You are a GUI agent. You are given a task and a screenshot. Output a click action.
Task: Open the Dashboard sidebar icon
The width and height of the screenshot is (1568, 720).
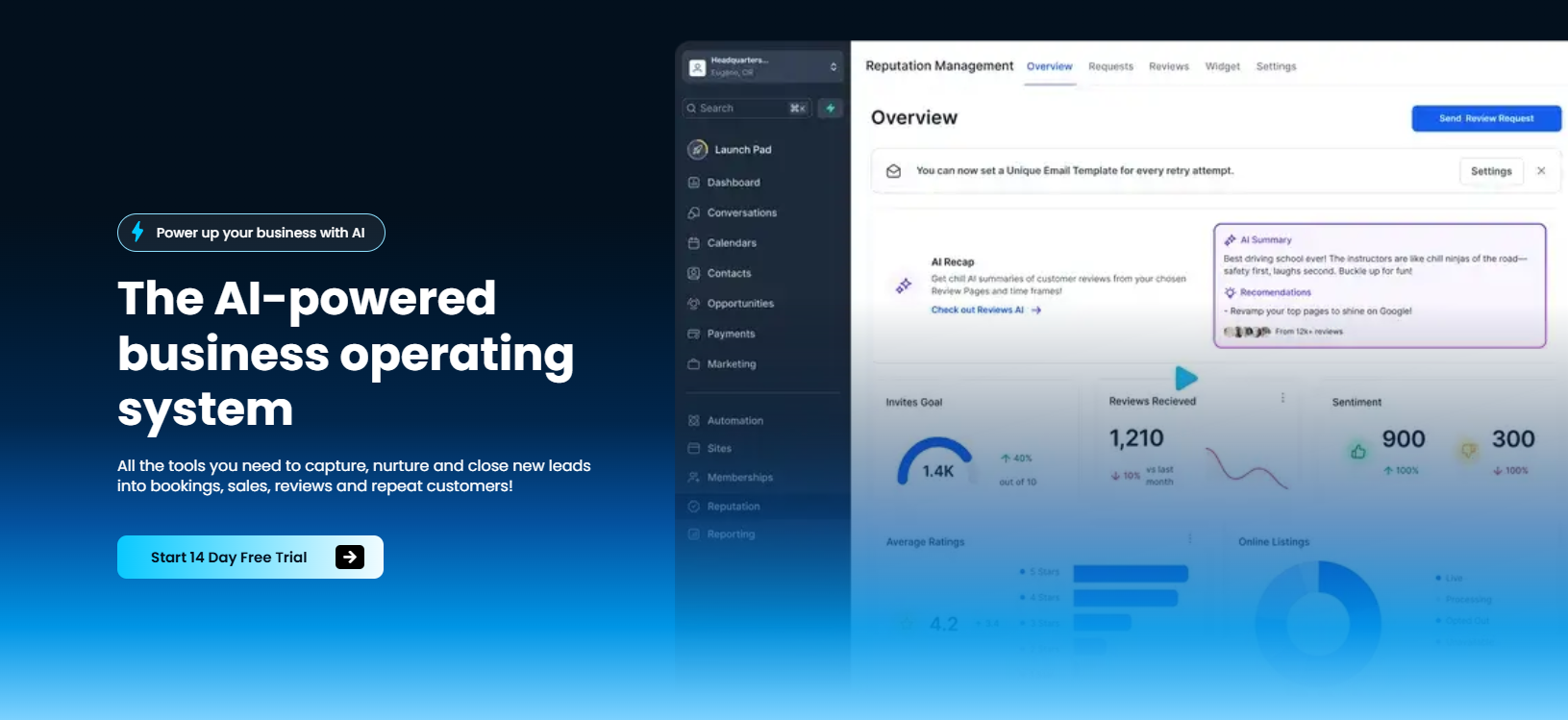tap(694, 183)
